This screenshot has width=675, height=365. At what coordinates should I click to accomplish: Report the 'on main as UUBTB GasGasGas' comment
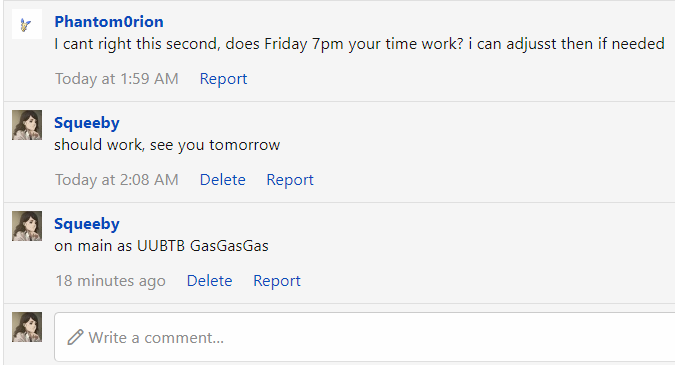click(277, 281)
